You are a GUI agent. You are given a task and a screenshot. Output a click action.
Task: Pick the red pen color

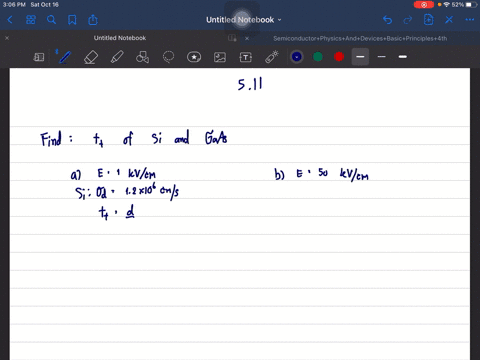tap(339, 57)
